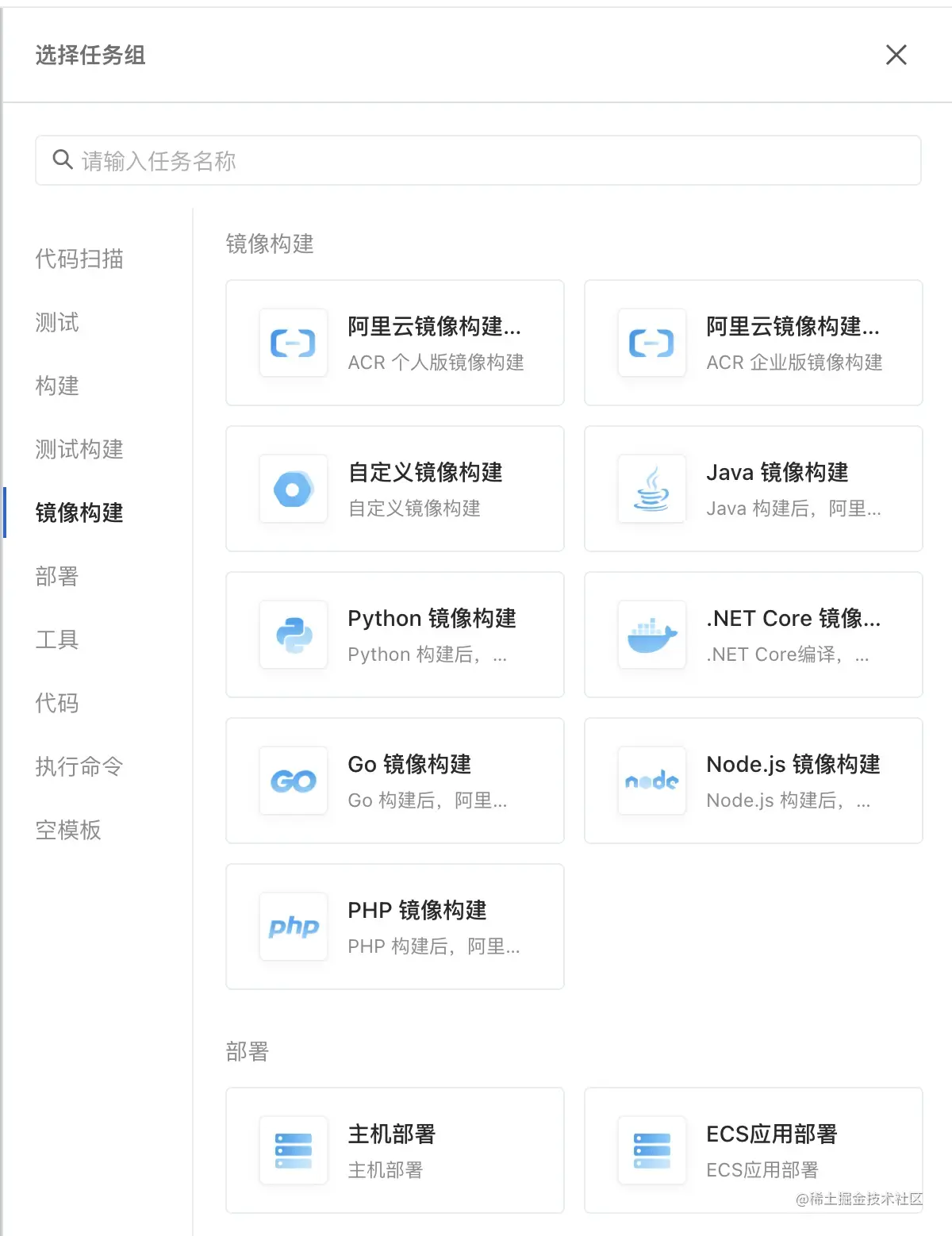Choose Python 镜像构建 title
Screen dimensions: 952x1236
click(x=432, y=618)
